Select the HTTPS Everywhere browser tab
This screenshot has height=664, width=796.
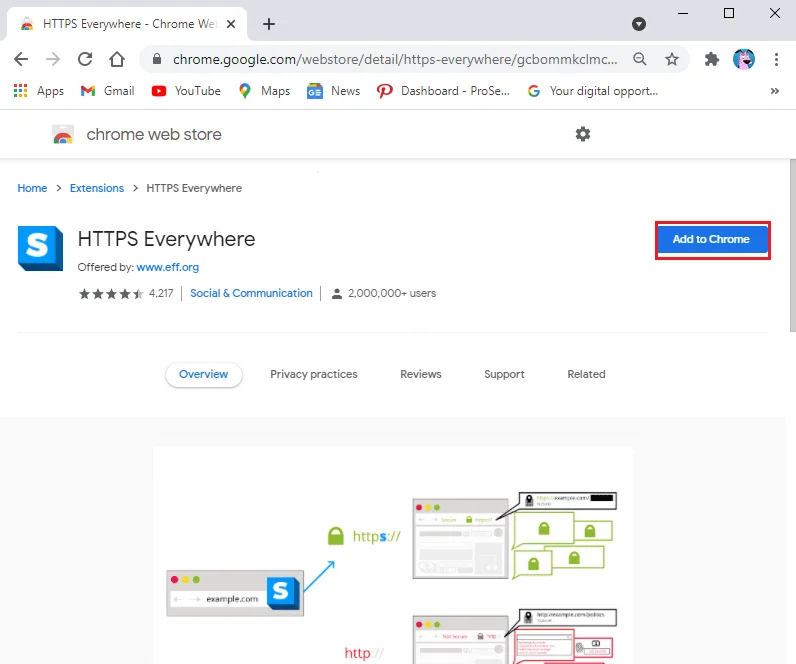click(127, 24)
